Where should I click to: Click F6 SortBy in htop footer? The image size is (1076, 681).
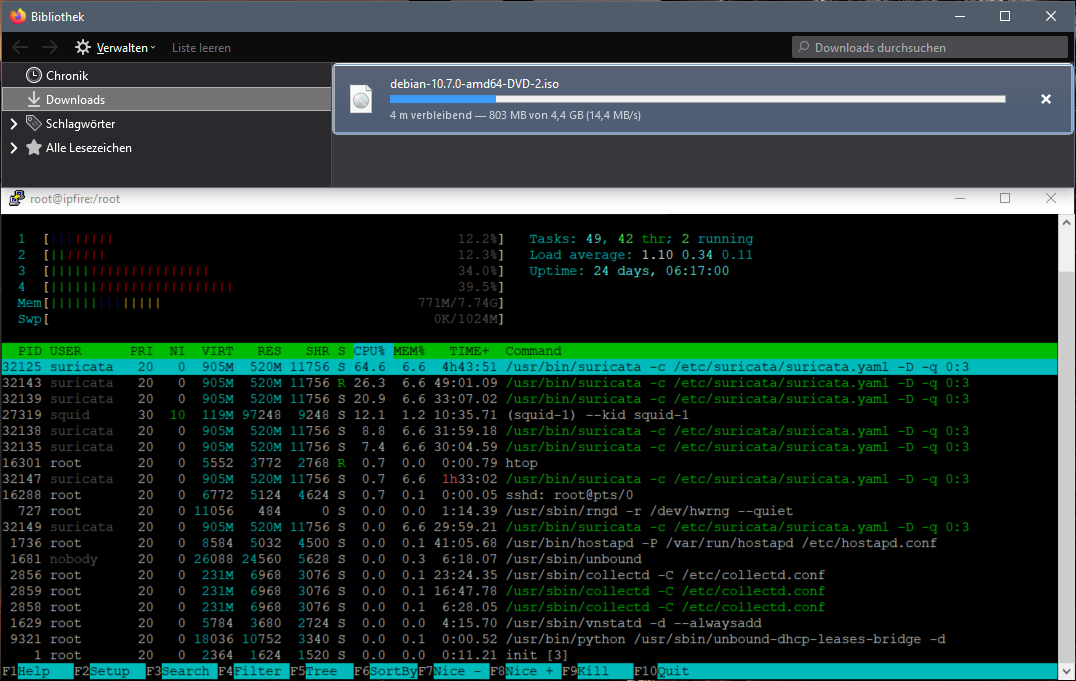pyautogui.click(x=386, y=671)
